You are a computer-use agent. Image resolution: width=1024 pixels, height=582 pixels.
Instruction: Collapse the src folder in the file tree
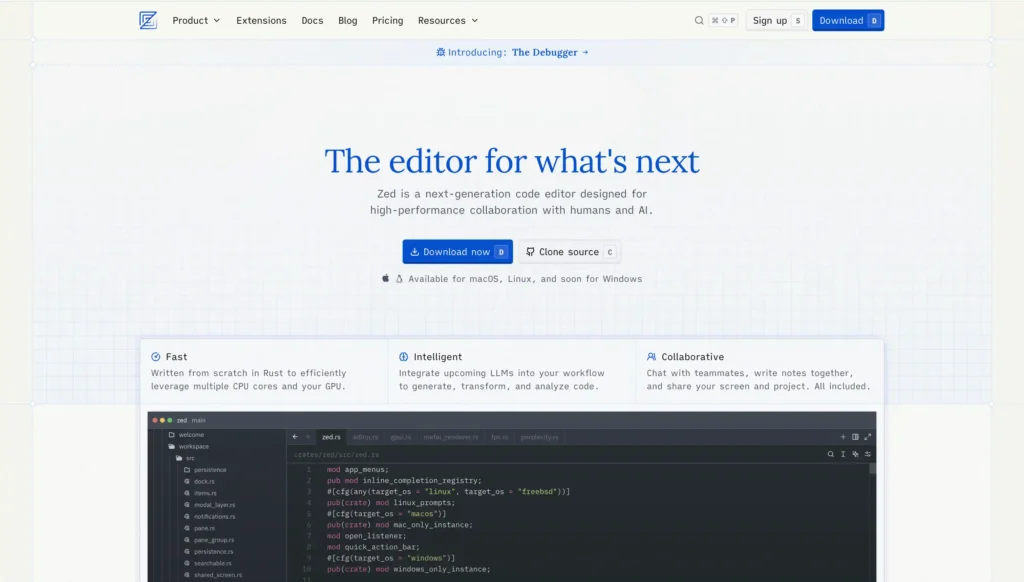pyautogui.click(x=179, y=459)
